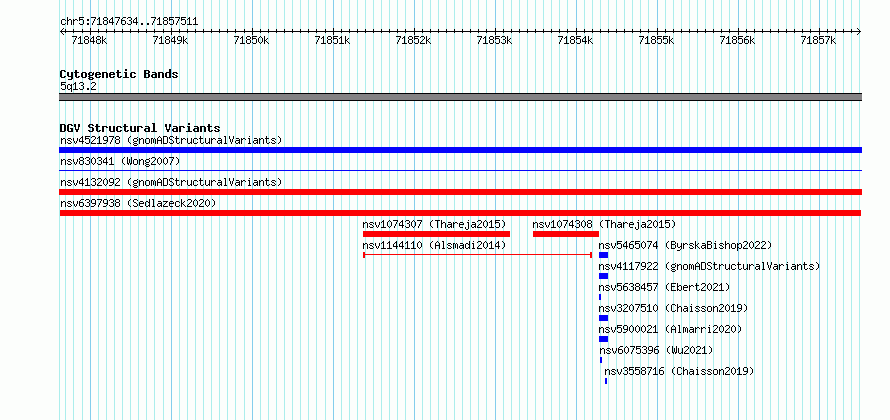Click the tiny blue marker of nsv5638457
890x420 pixels.
600,297
